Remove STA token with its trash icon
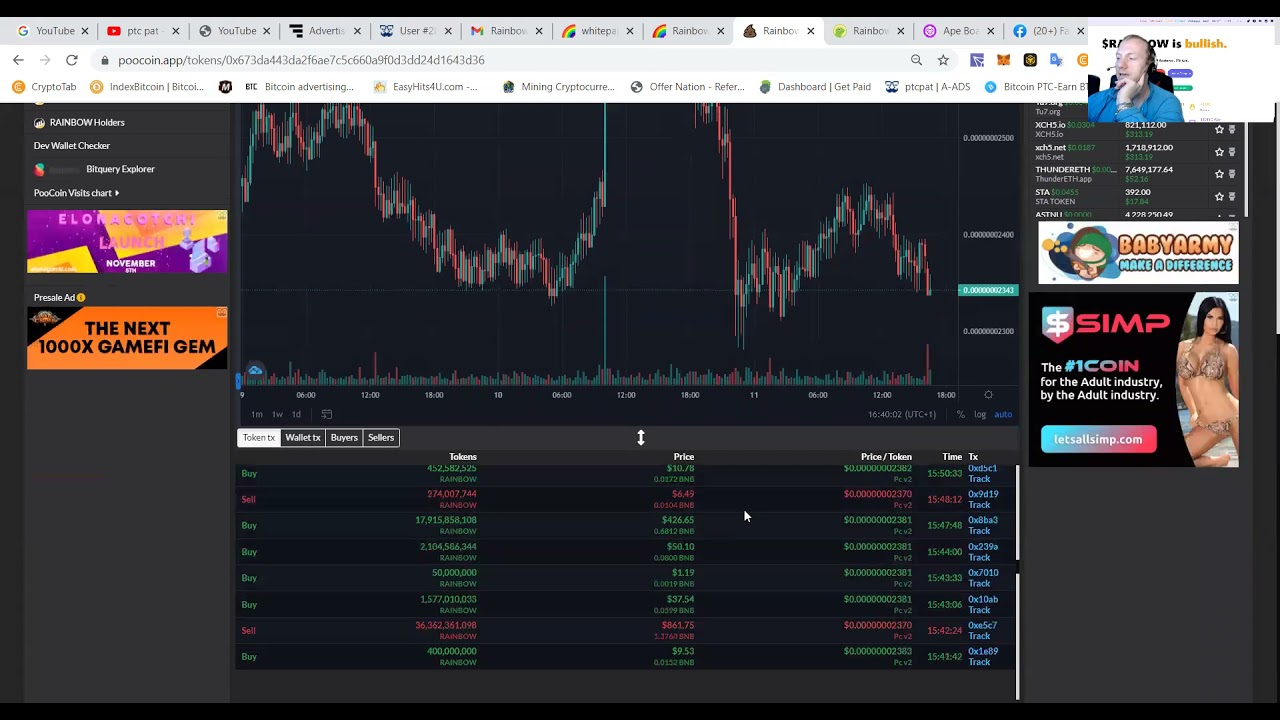This screenshot has width=1280, height=720. [x=1232, y=196]
